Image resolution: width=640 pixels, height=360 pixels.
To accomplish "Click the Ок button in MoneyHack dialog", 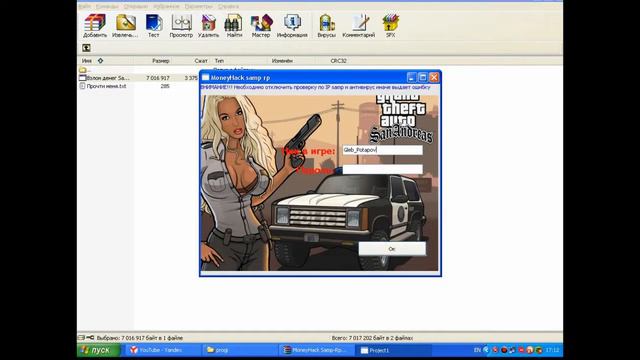I will point(392,249).
